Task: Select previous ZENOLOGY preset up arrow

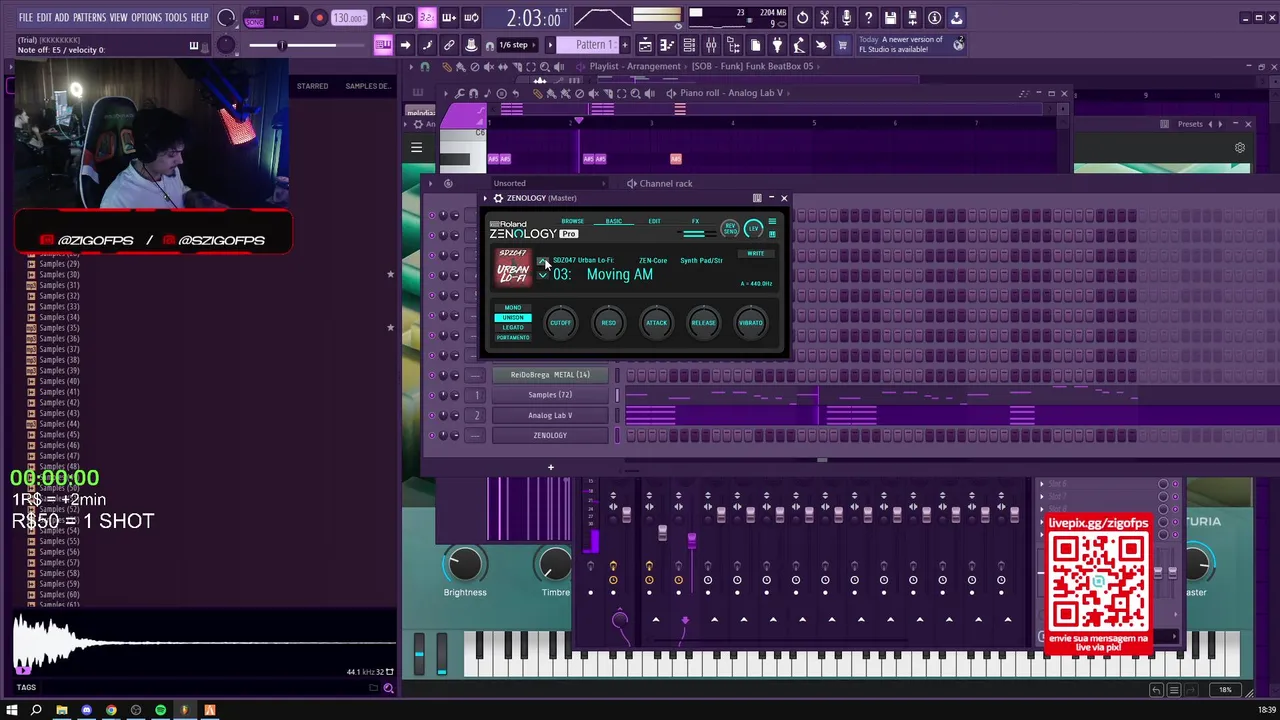Action: [x=543, y=262]
